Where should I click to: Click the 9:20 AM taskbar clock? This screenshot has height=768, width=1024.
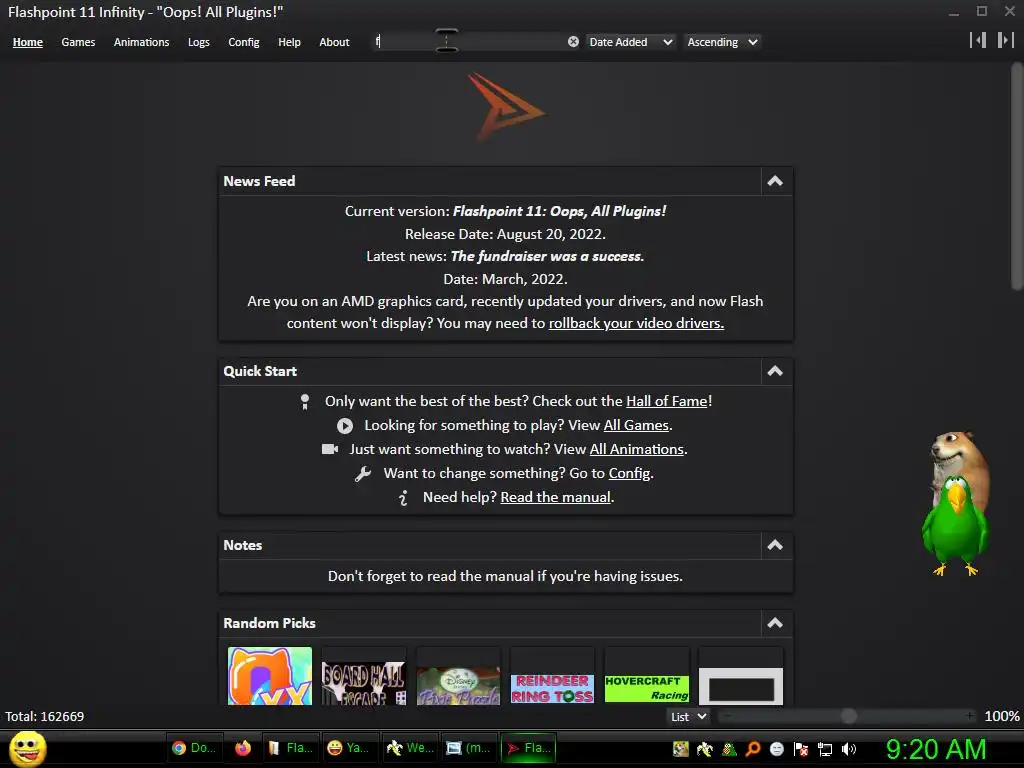coord(935,749)
